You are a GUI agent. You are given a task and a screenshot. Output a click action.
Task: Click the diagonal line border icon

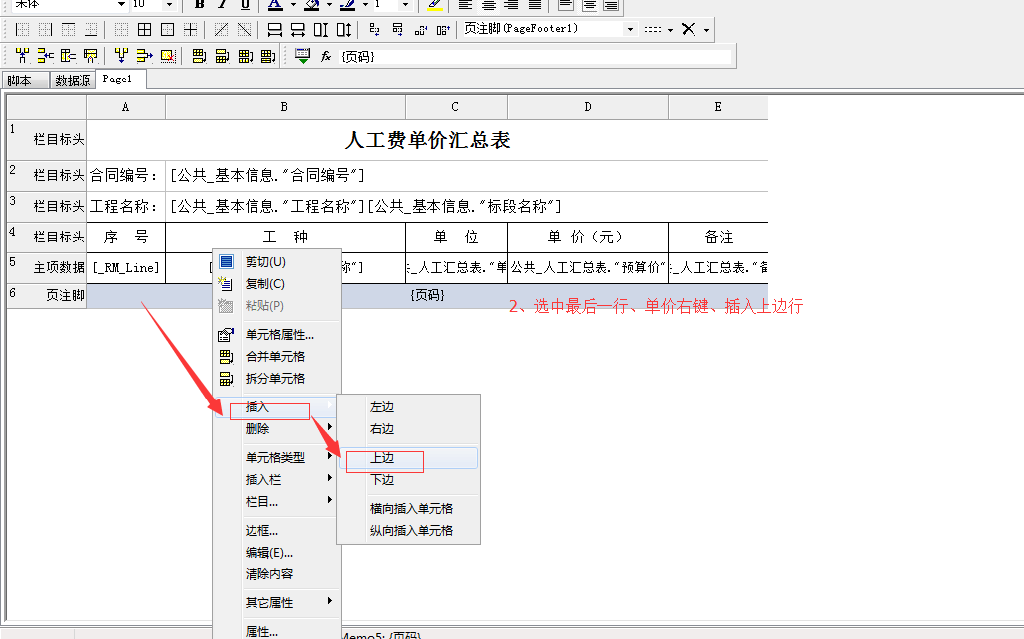pyautogui.click(x=220, y=29)
